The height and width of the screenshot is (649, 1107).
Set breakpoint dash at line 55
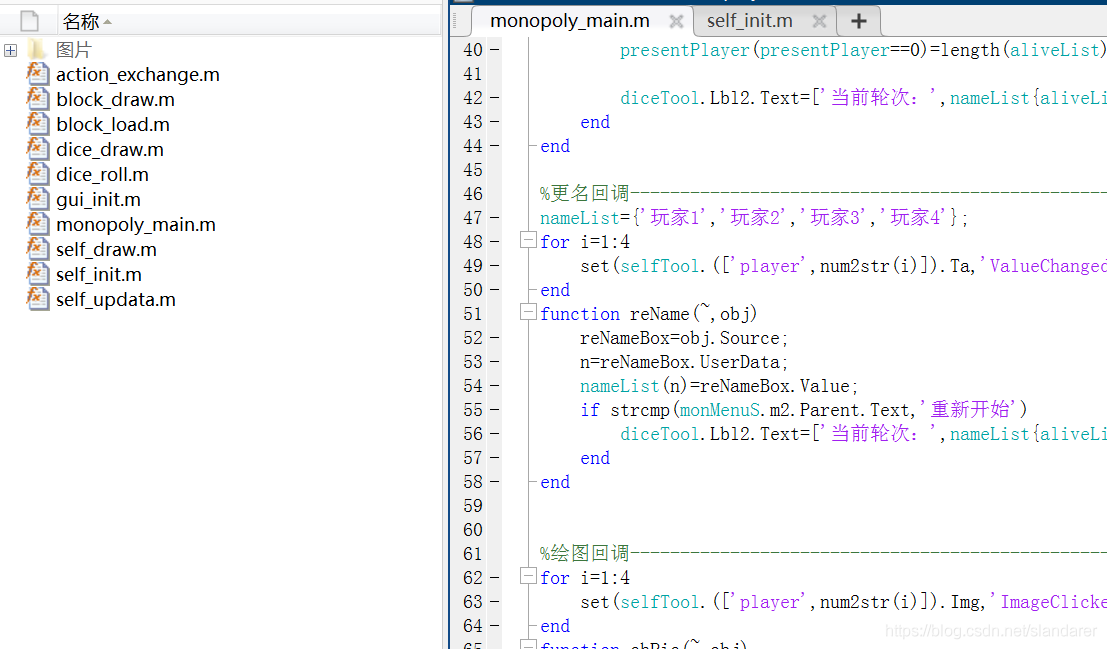494,410
